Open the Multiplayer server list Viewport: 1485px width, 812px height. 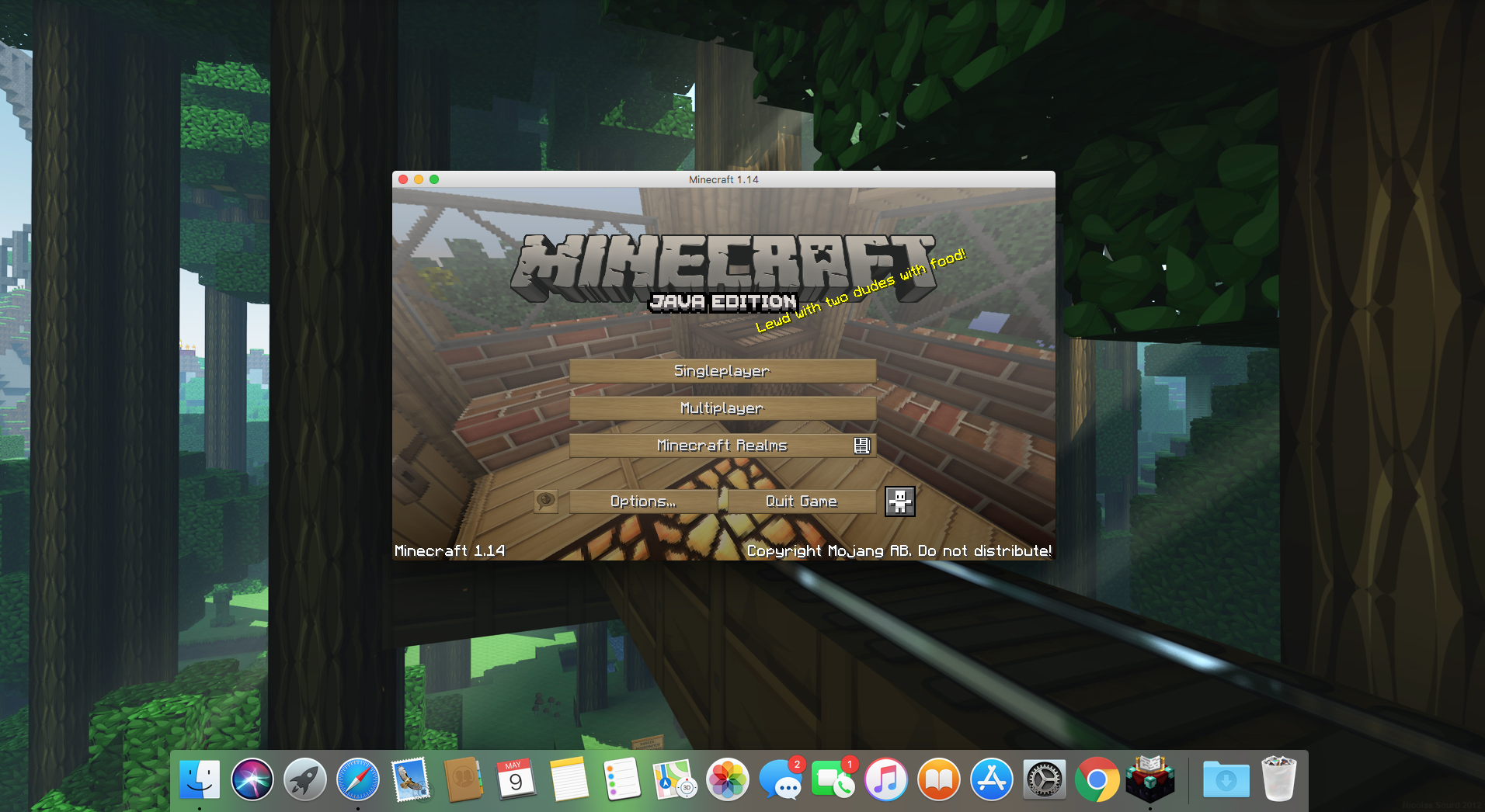(x=722, y=408)
